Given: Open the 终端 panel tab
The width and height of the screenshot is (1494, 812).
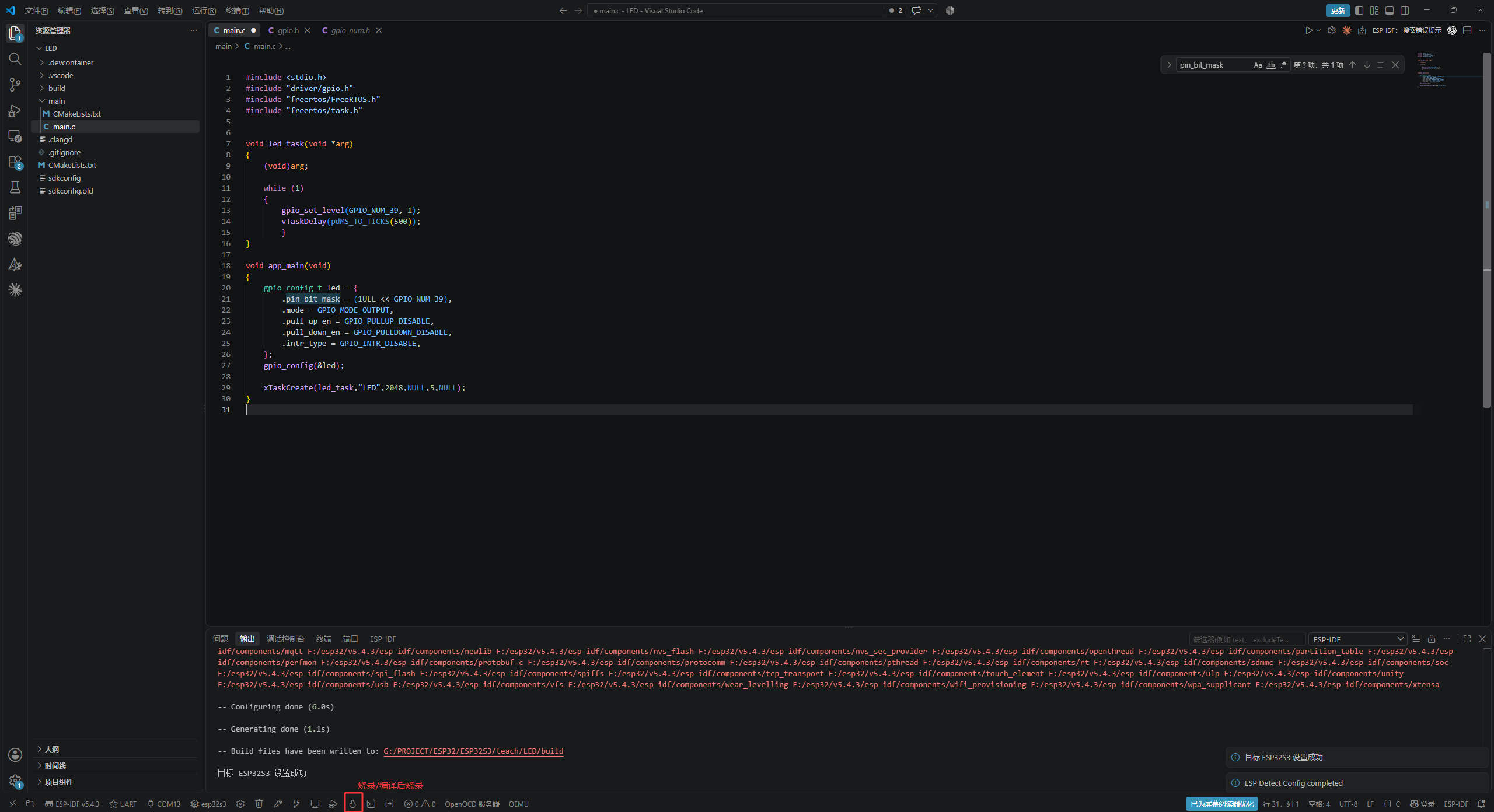Looking at the screenshot, I should click(323, 639).
